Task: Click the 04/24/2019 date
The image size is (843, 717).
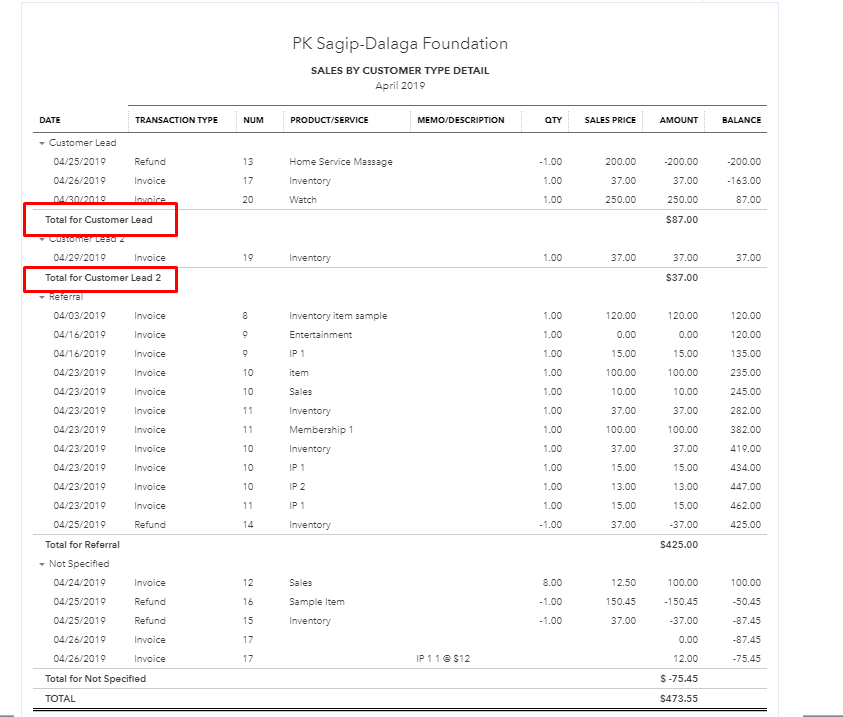Action: (80, 583)
